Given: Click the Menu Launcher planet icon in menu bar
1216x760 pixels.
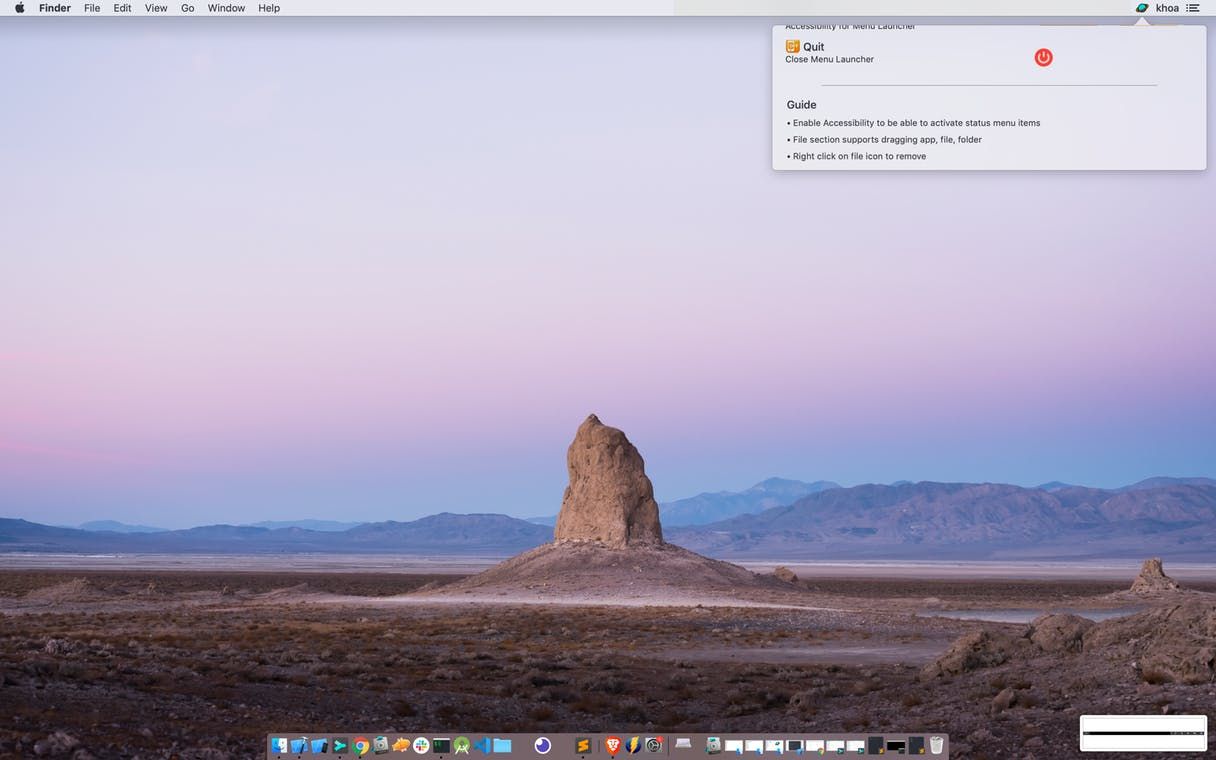Looking at the screenshot, I should [x=1141, y=8].
